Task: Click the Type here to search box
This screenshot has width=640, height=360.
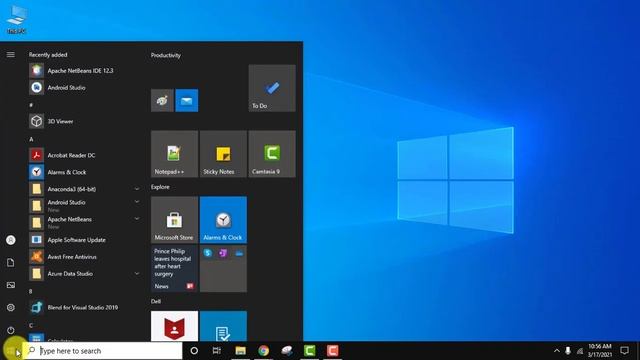Action: click(x=102, y=351)
